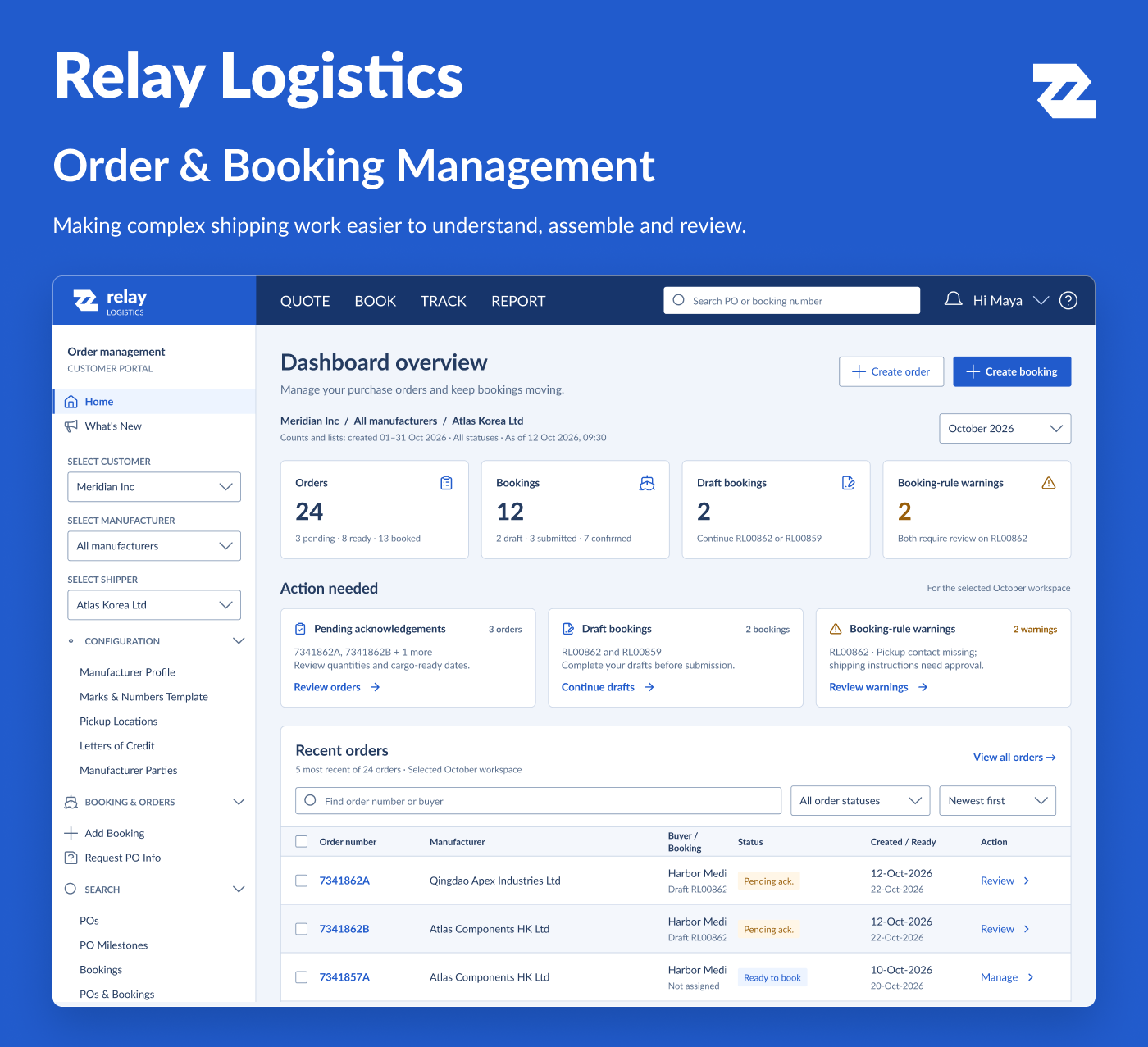
Task: Collapse the Configuration section
Action: pos(239,641)
